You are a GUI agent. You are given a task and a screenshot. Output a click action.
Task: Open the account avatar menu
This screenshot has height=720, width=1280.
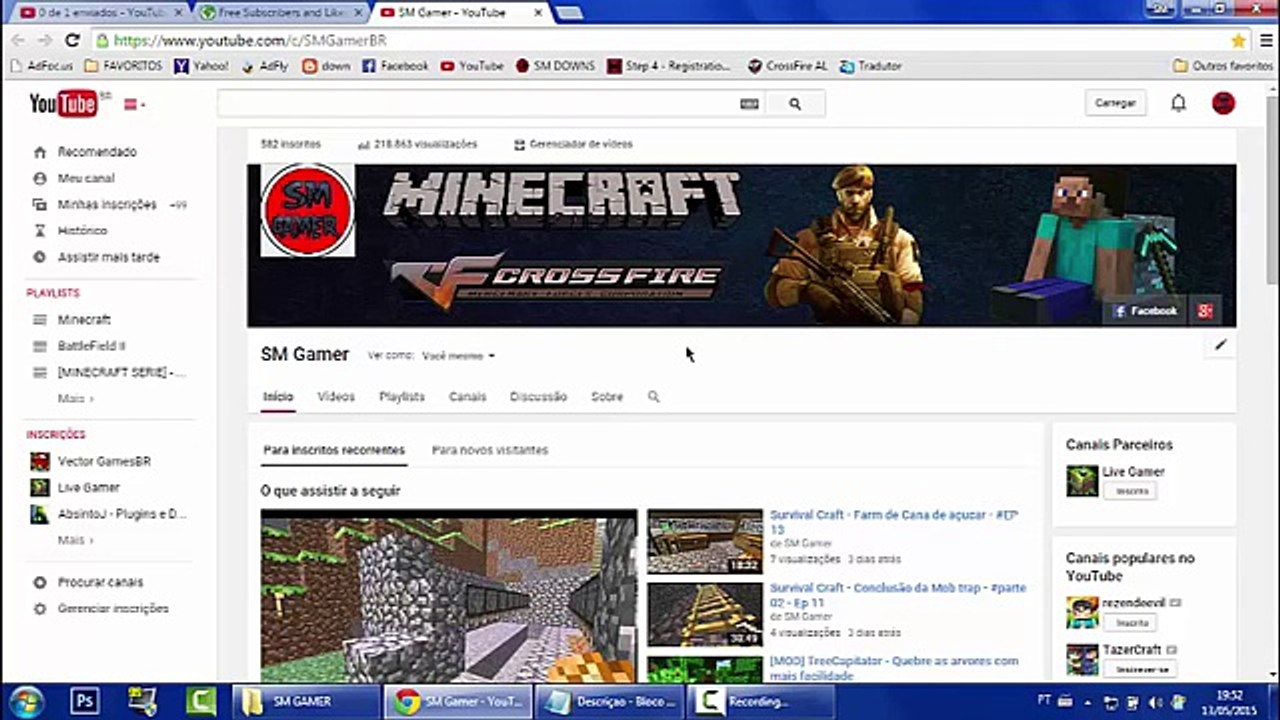coord(1223,103)
